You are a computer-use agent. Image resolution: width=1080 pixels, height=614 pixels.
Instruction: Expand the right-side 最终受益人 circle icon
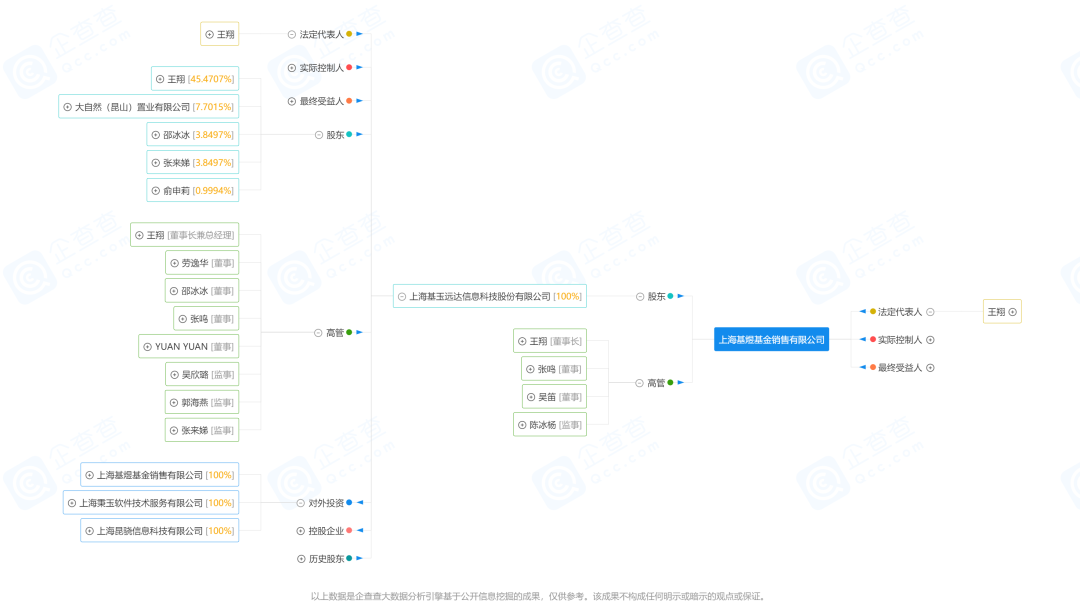pyautogui.click(x=931, y=368)
